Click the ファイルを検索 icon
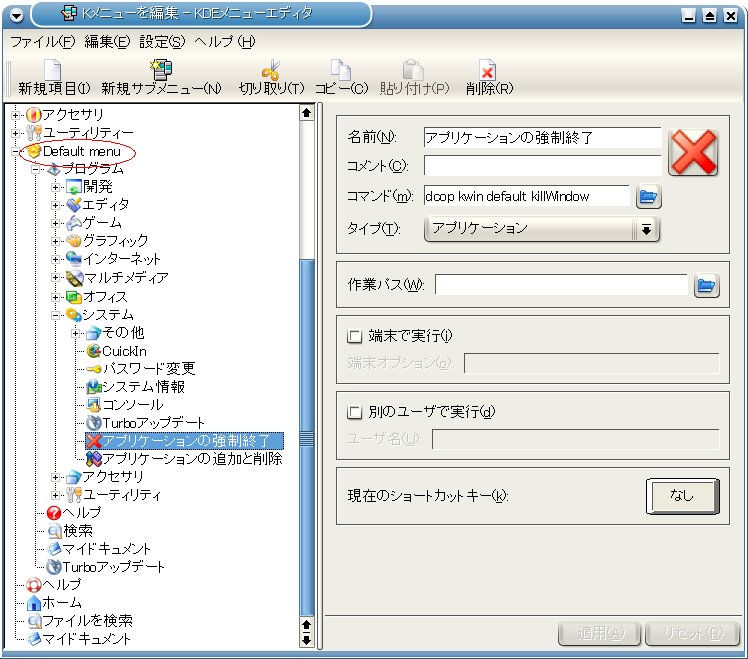Viewport: 748px width, 659px height. click(34, 621)
